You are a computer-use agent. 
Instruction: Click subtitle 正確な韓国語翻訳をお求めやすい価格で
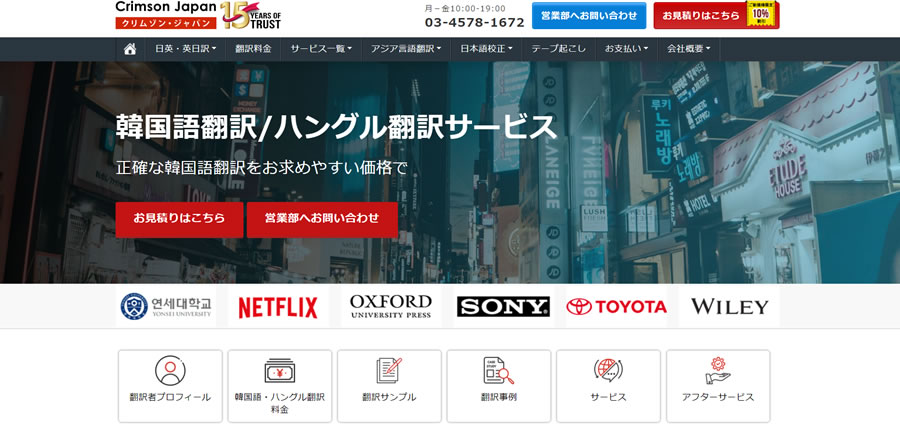click(x=261, y=168)
